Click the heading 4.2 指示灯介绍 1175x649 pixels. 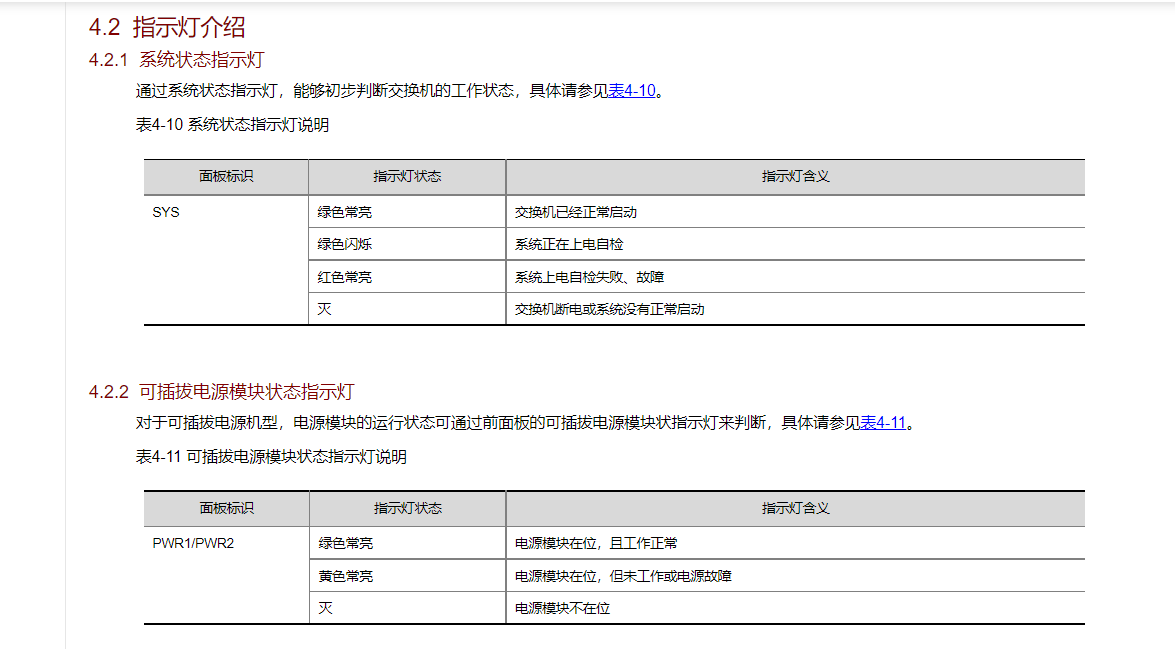(167, 27)
